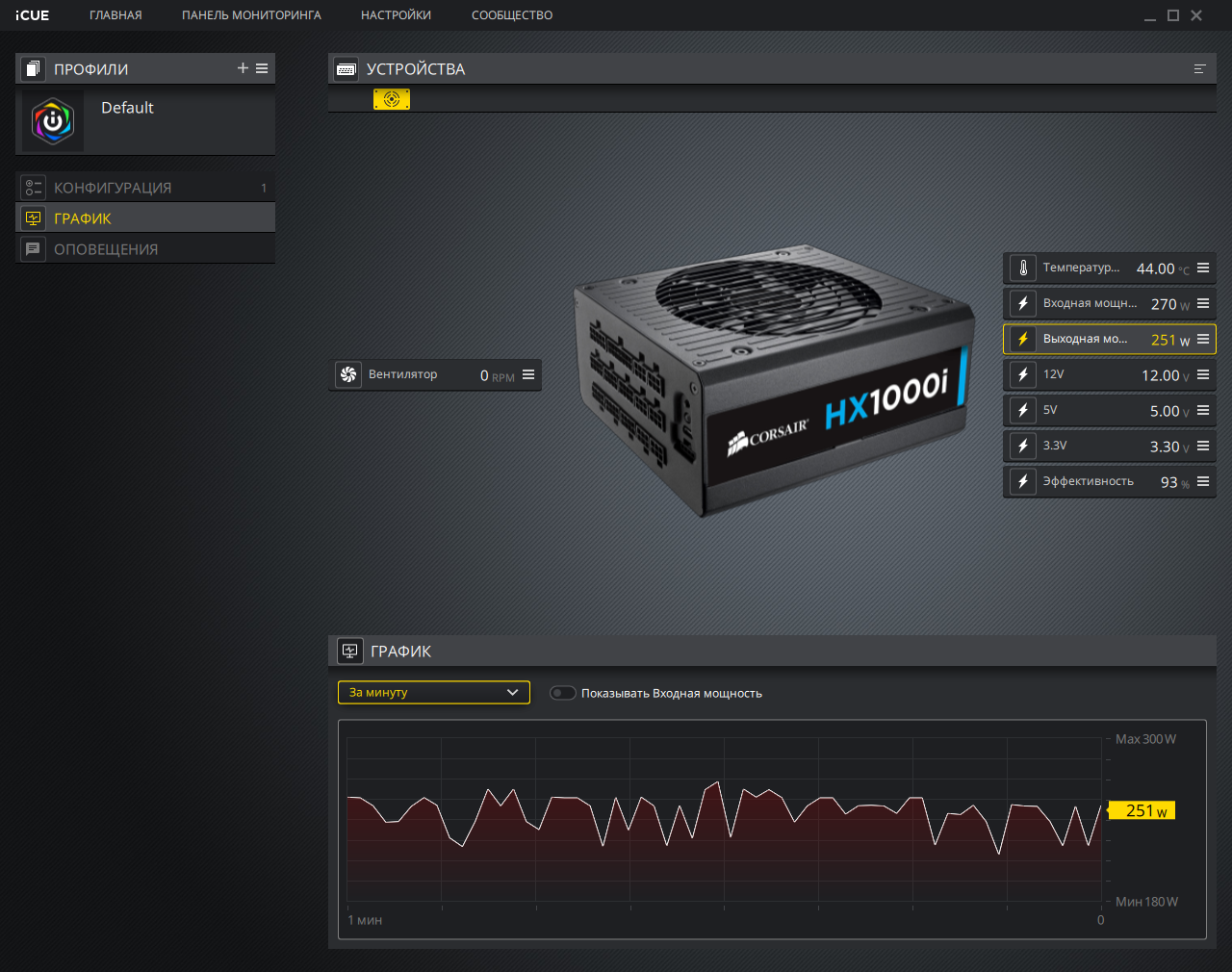Maximize the iCUE window
This screenshot has width=1232, height=972.
(1173, 15)
